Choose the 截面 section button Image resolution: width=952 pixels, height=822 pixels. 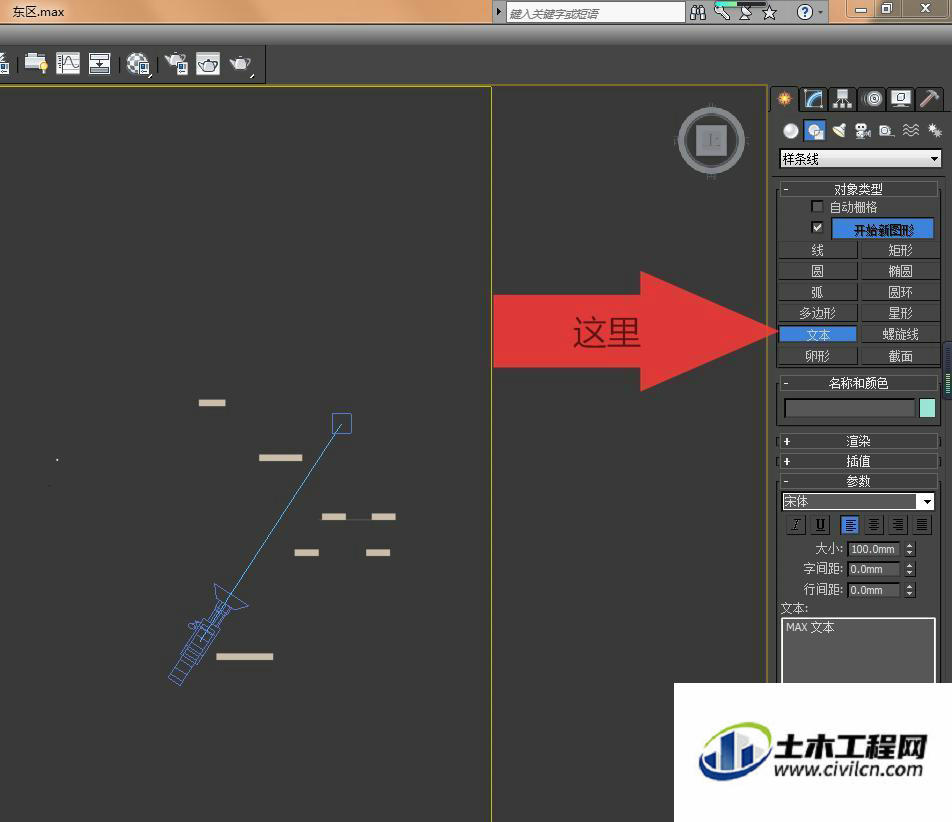pyautogui.click(x=900, y=356)
